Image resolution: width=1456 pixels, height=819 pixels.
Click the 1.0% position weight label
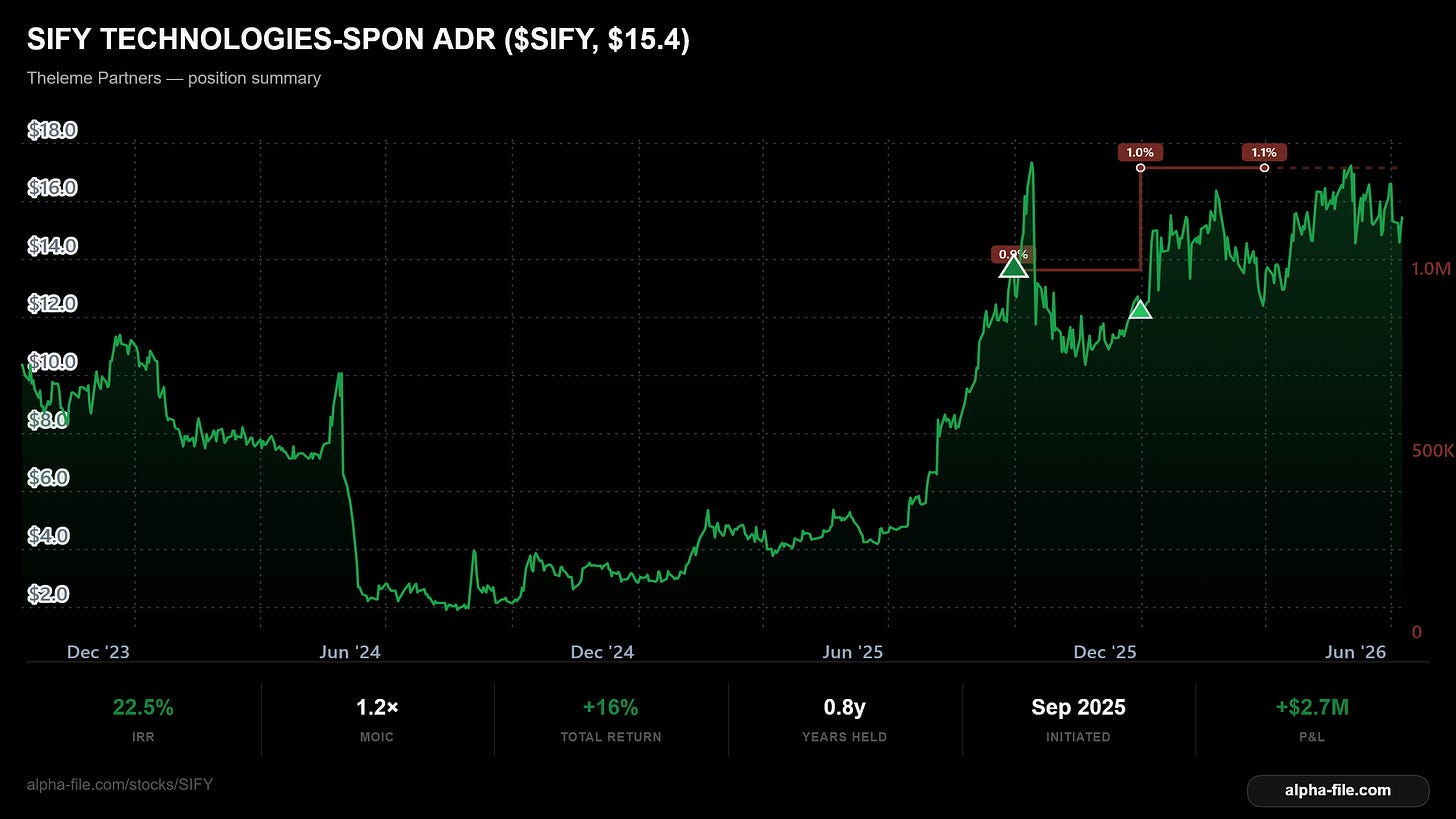pyautogui.click(x=1140, y=153)
